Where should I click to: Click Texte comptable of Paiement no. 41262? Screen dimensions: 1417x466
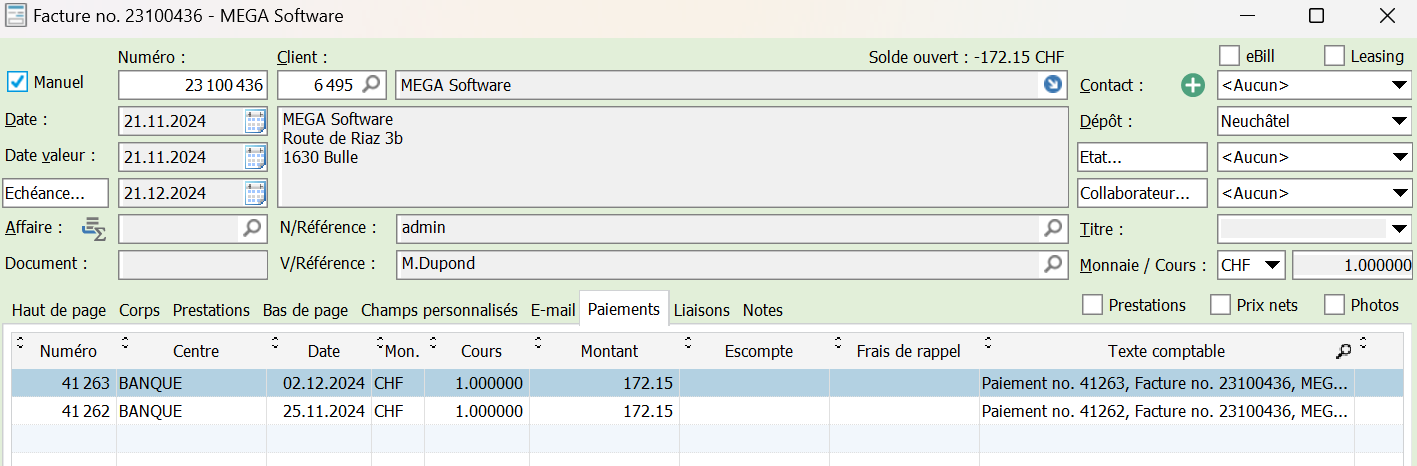click(x=1166, y=411)
